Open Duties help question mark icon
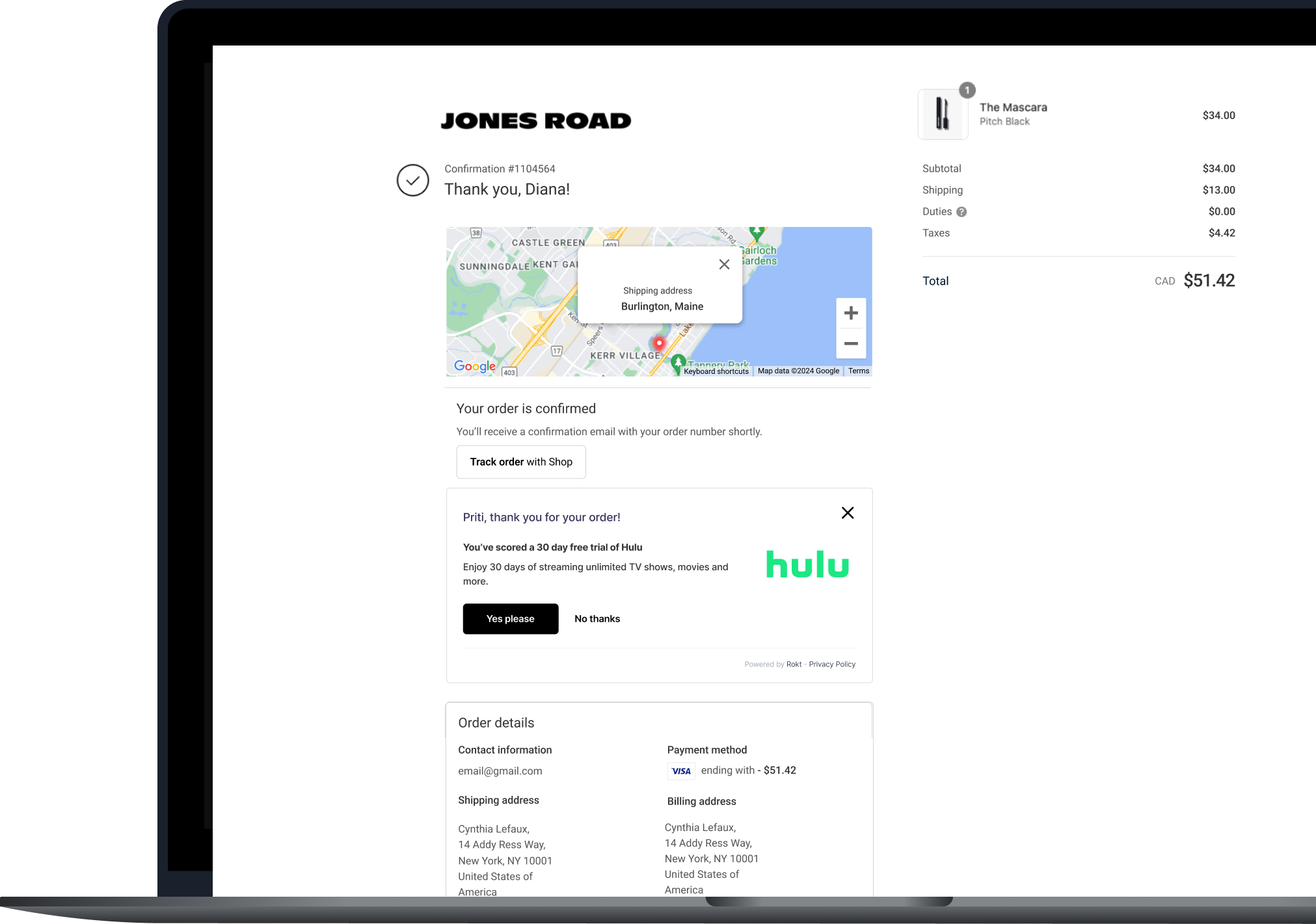1316x924 pixels. click(x=961, y=212)
